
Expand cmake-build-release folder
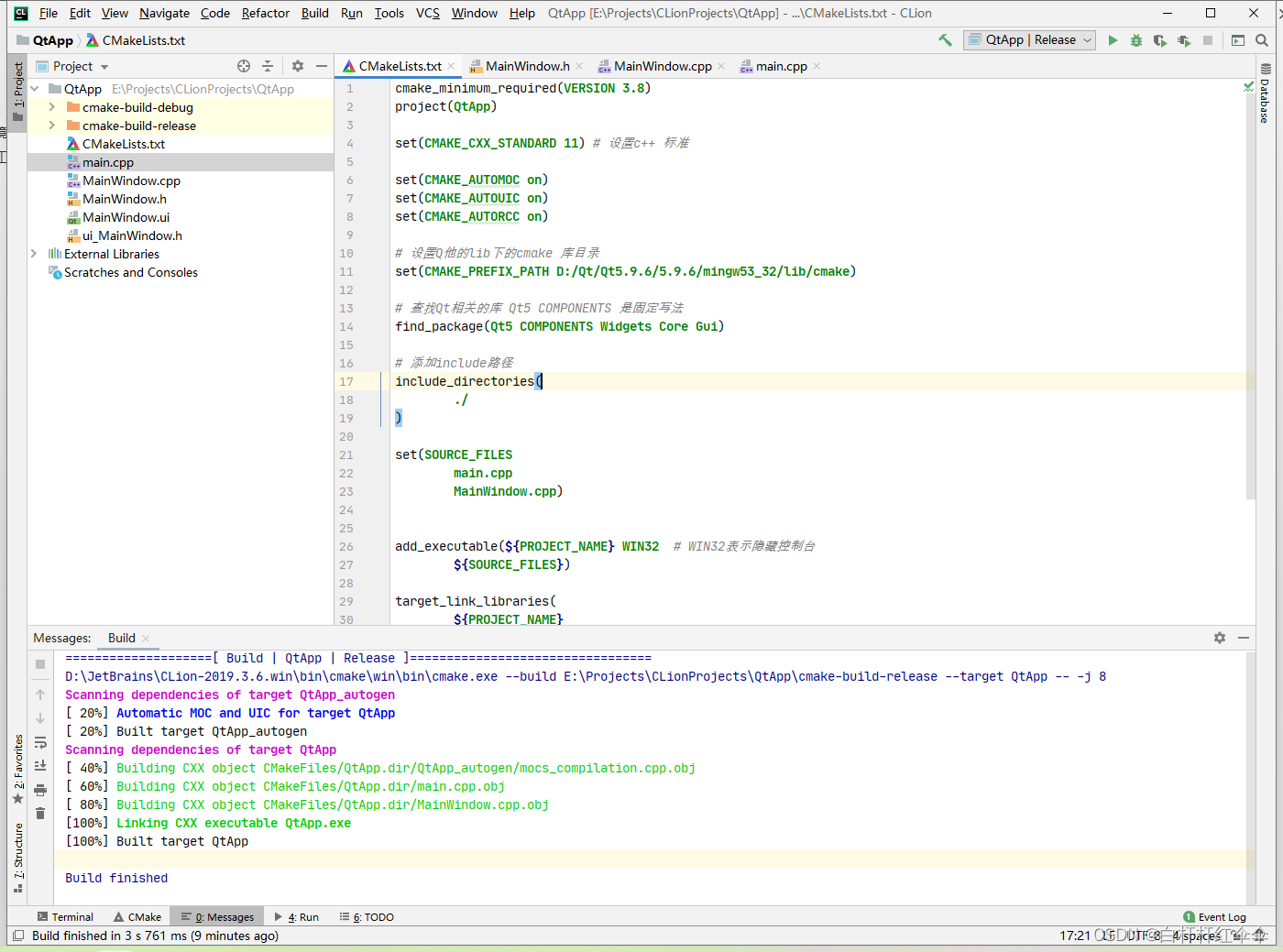coord(52,126)
